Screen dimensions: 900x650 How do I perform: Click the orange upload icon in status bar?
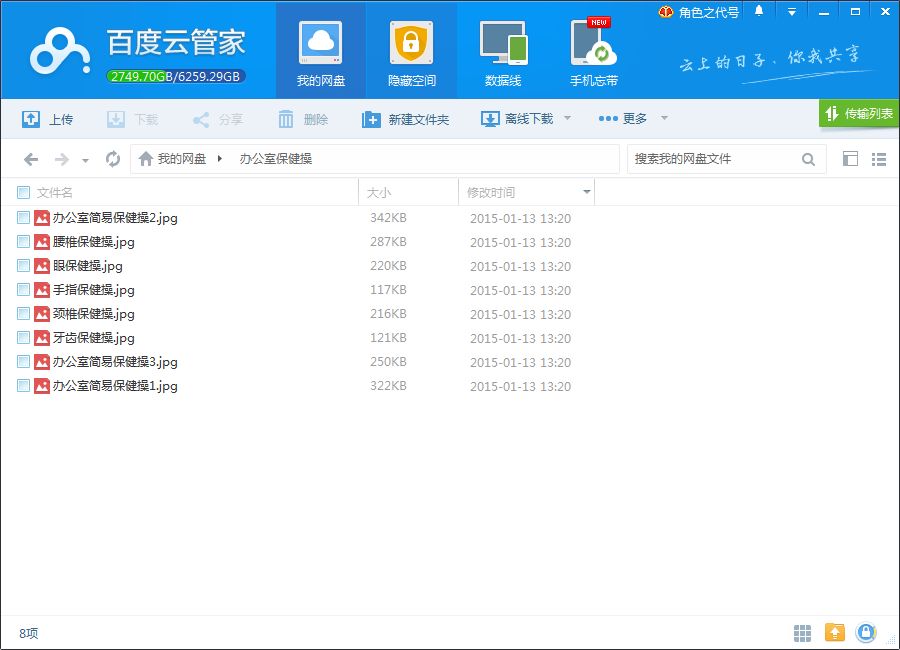[834, 632]
